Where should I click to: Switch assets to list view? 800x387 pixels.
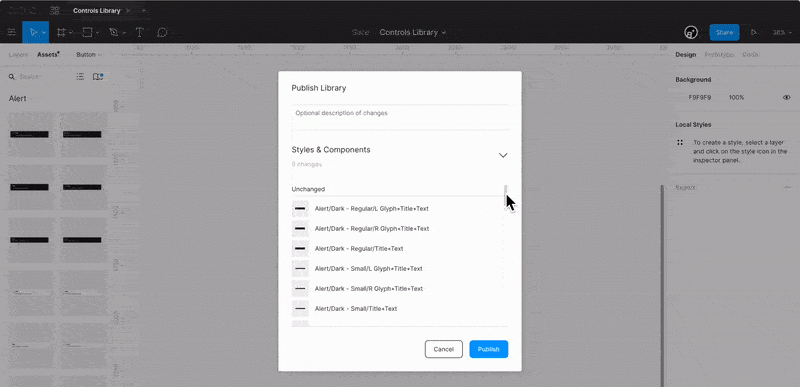[80, 76]
